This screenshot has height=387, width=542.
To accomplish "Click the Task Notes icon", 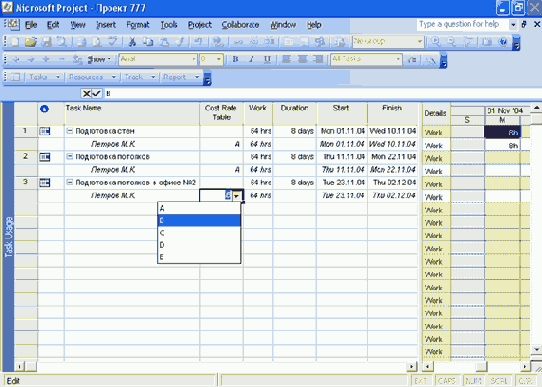I will 304,42.
